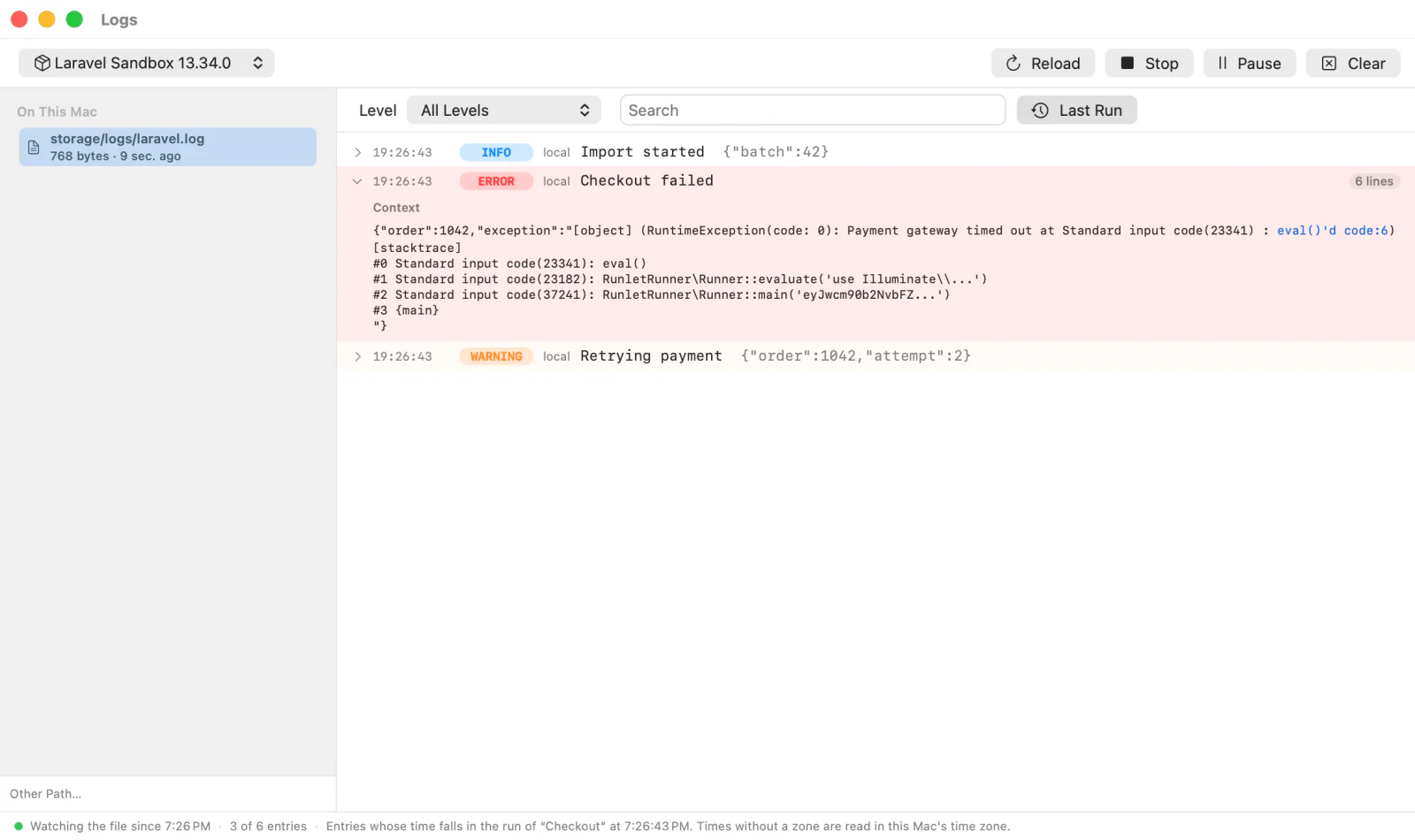Expand the Retrying payment warning entry

pyautogui.click(x=357, y=356)
